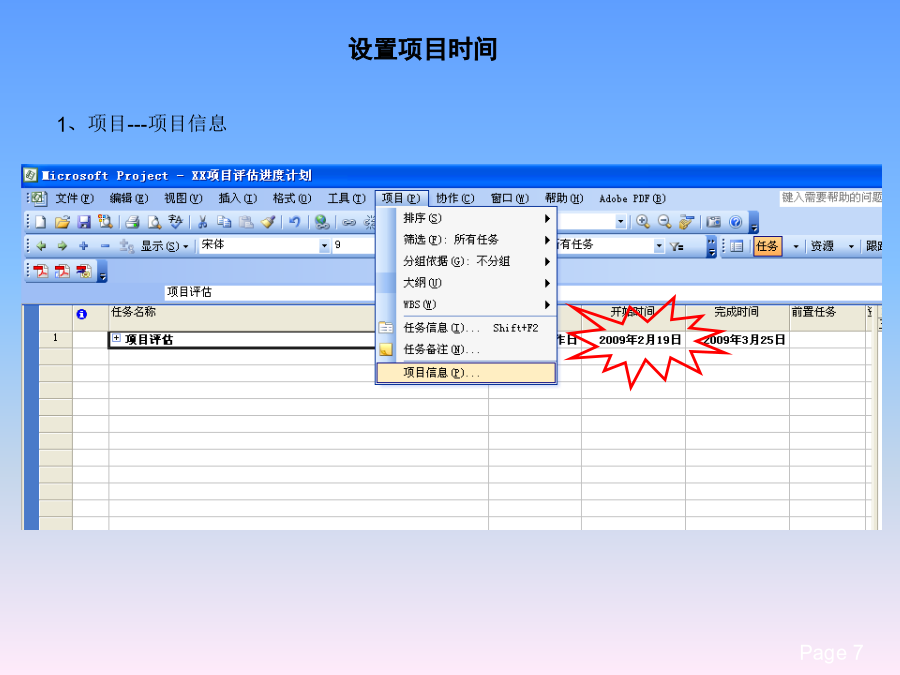
Task: Open the dropdown arrow next to 任务 button
Action: pyautogui.click(x=796, y=247)
